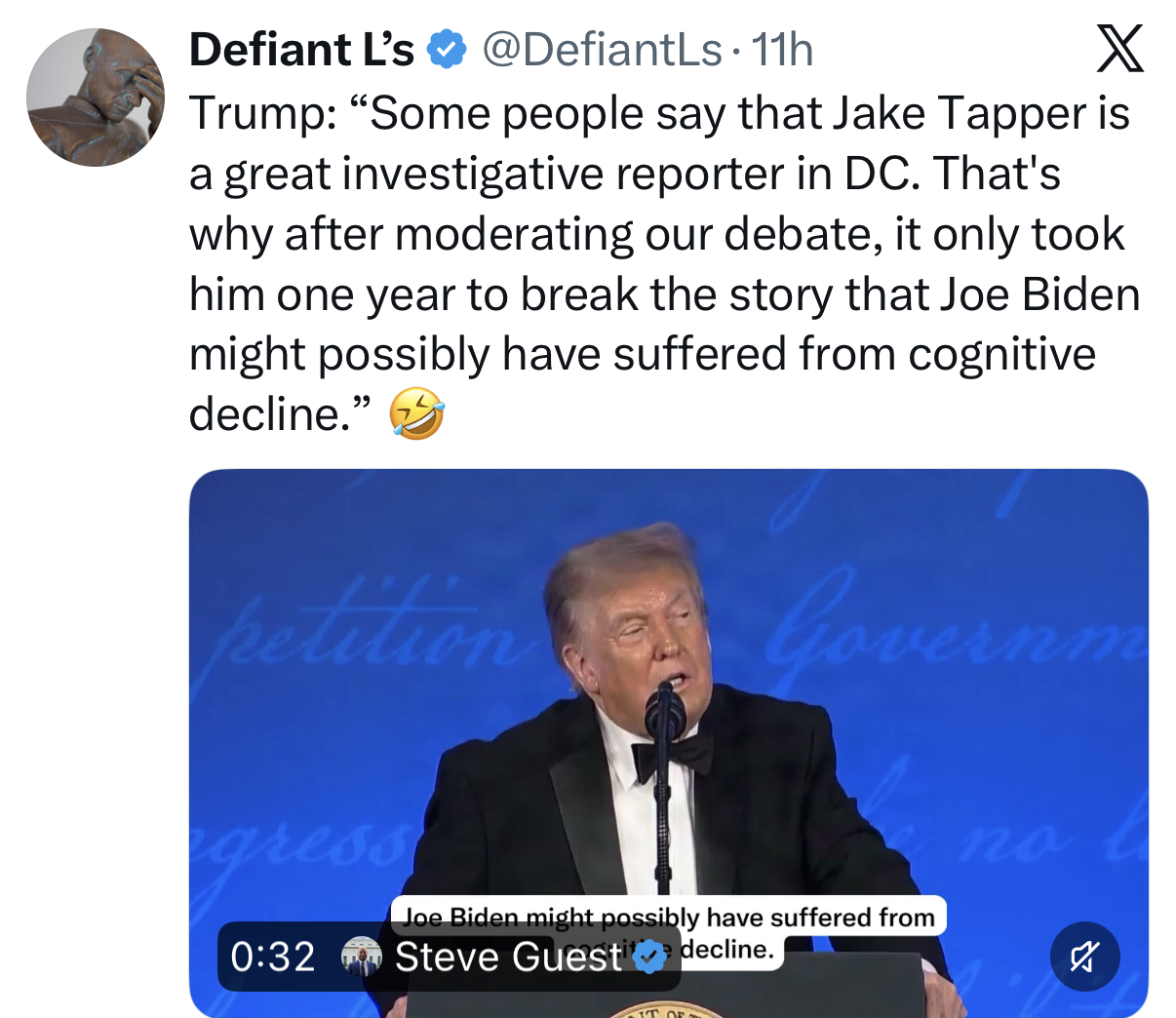This screenshot has height=1018, width=1176.
Task: Click the seal on the podium
Action: 667,1010
